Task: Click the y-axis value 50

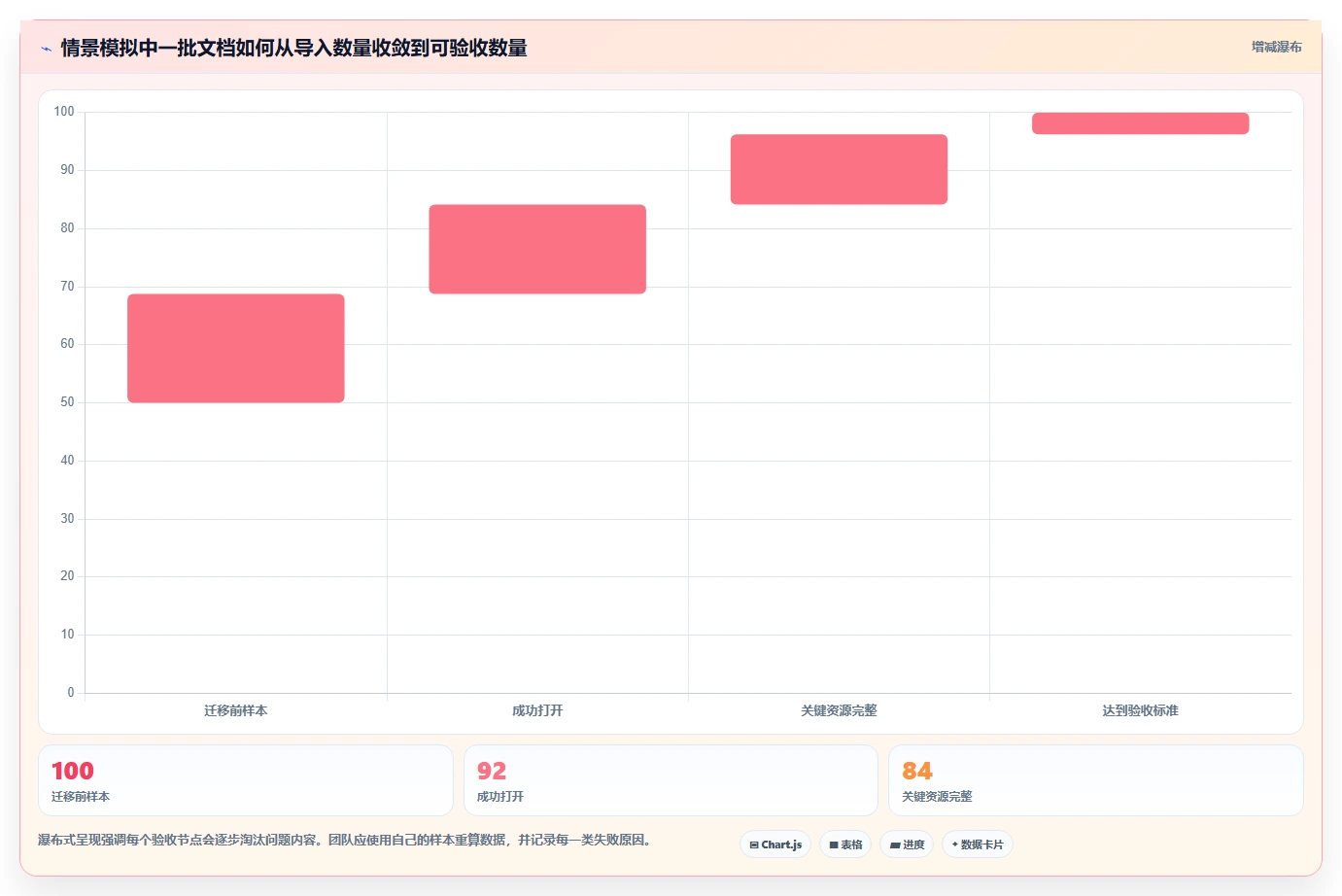Action: point(67,402)
